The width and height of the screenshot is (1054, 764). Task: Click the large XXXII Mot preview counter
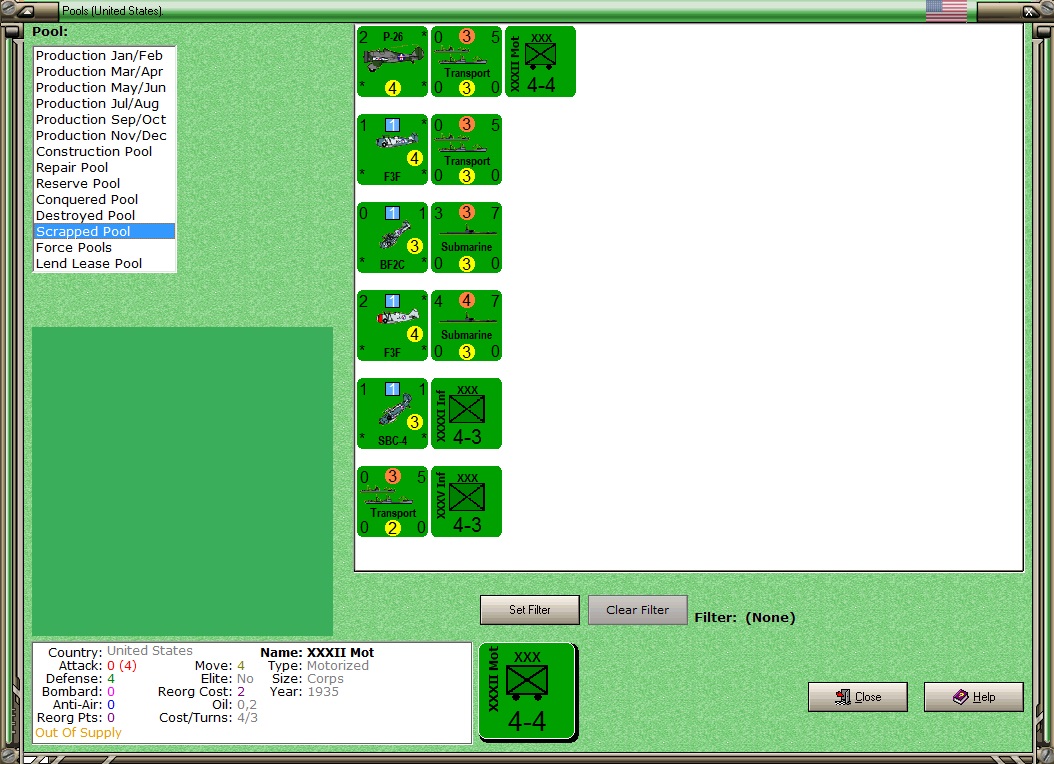[528, 692]
